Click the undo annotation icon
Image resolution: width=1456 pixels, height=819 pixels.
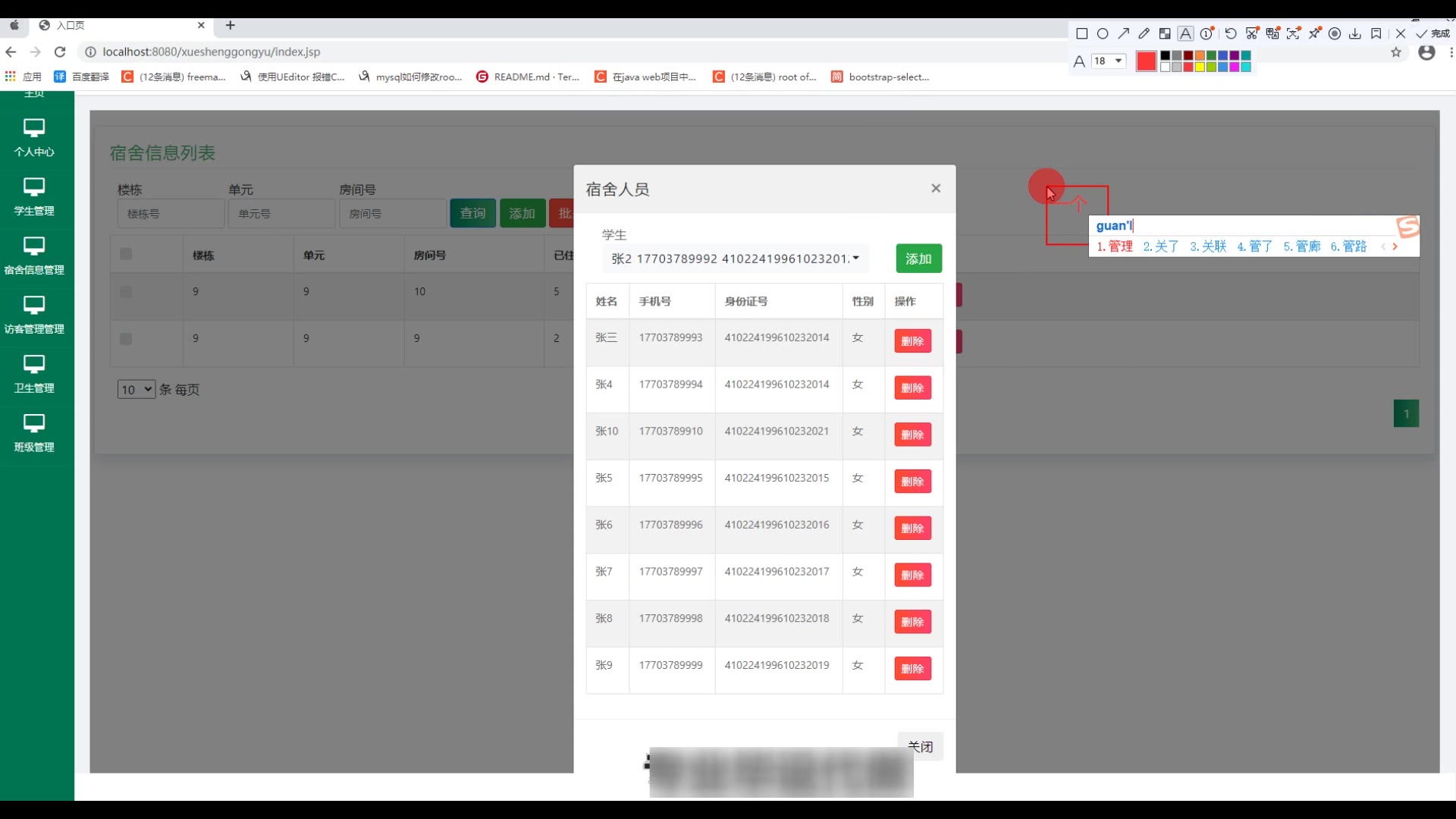click(x=1231, y=33)
